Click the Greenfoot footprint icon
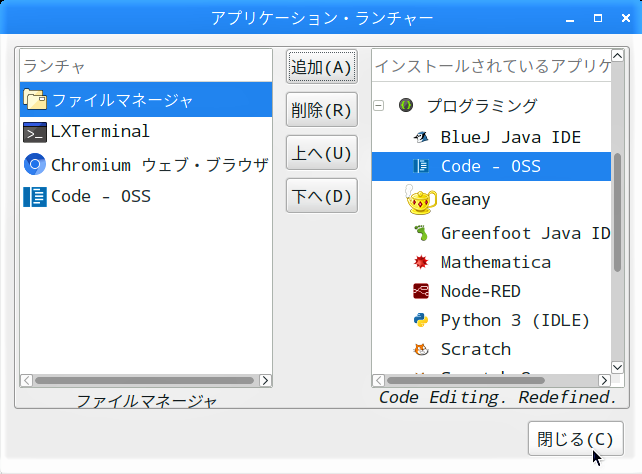The height and width of the screenshot is (474, 642). [x=421, y=233]
